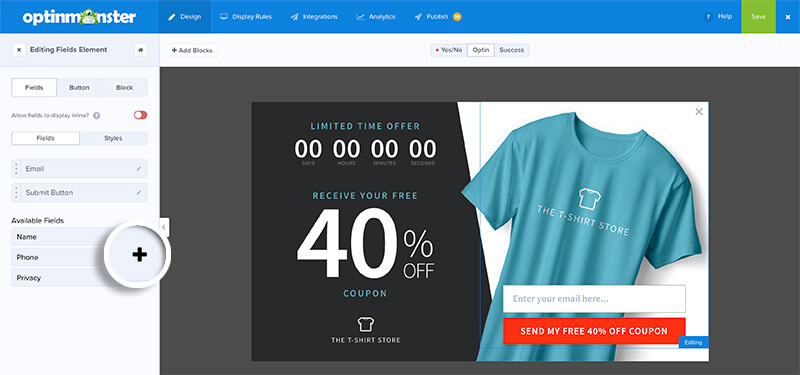Click the Add Blocks button
Image resolution: width=800 pixels, height=375 pixels.
pyautogui.click(x=192, y=51)
